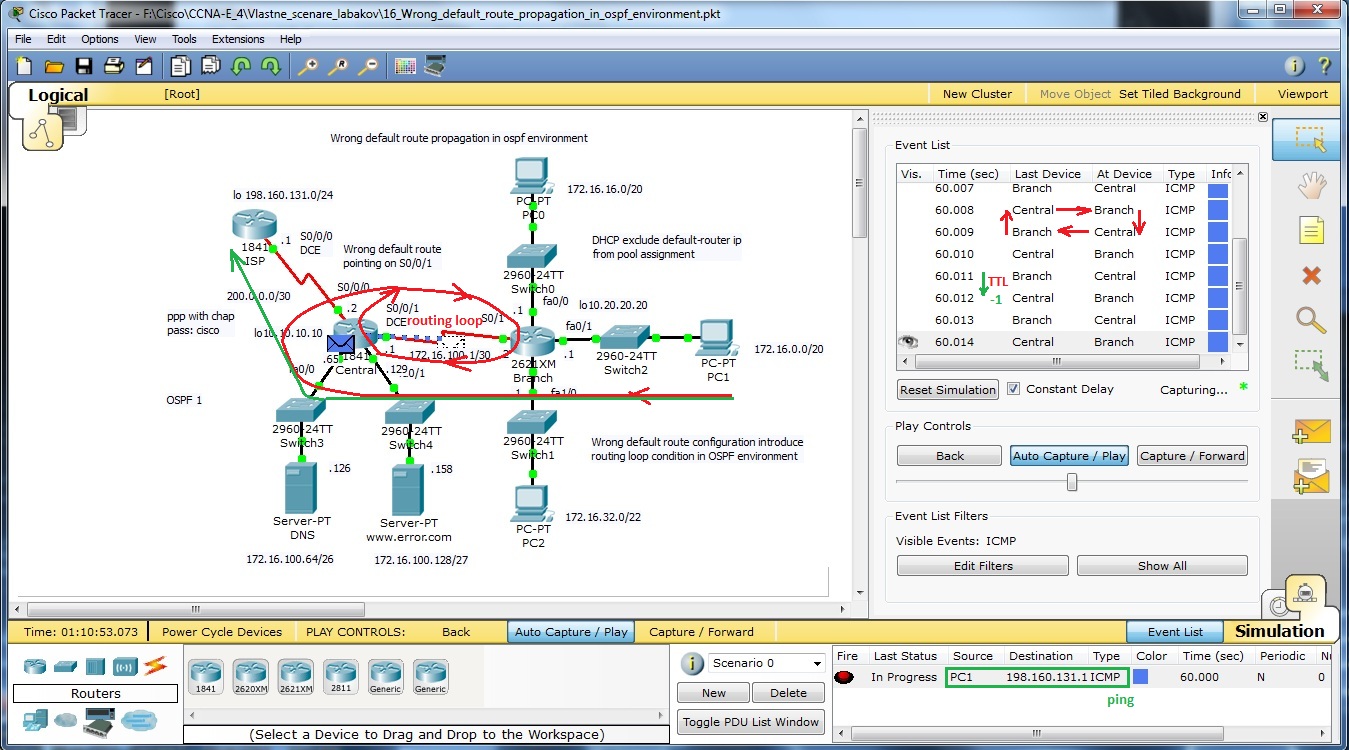The image size is (1349, 750).
Task: Select the Delete tool red X icon
Action: (1311, 275)
